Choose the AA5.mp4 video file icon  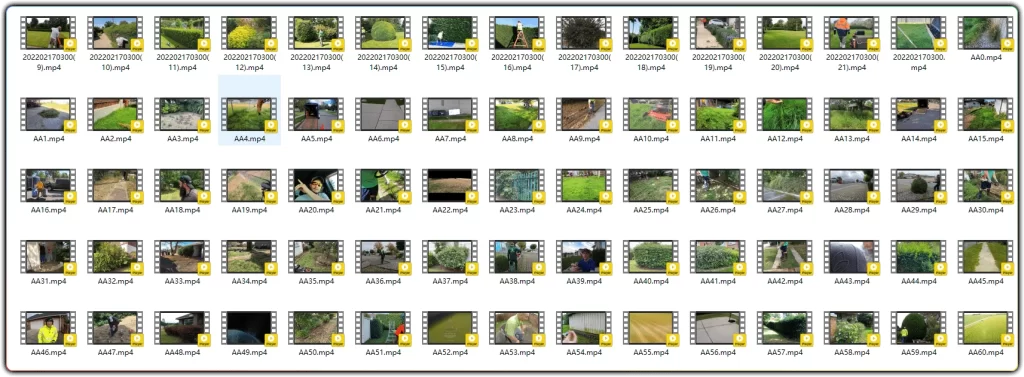(x=316, y=115)
